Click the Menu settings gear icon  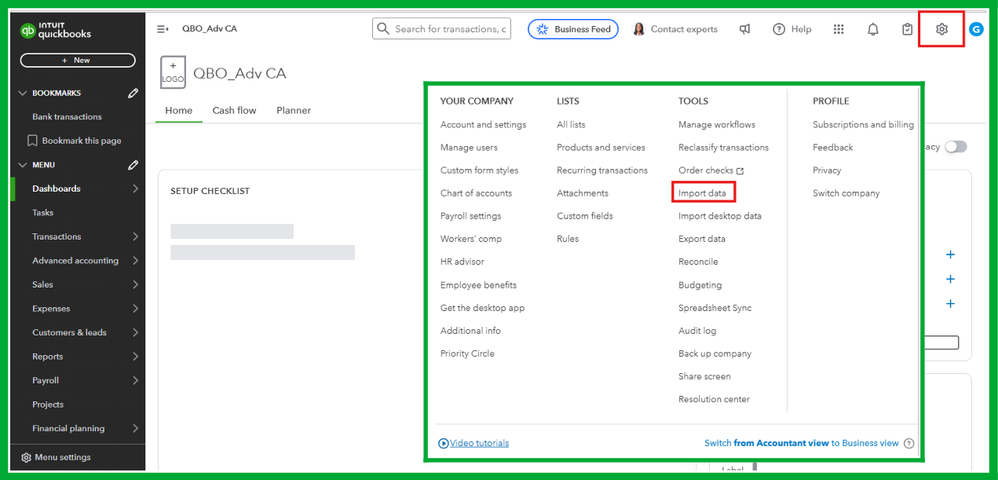tap(26, 457)
